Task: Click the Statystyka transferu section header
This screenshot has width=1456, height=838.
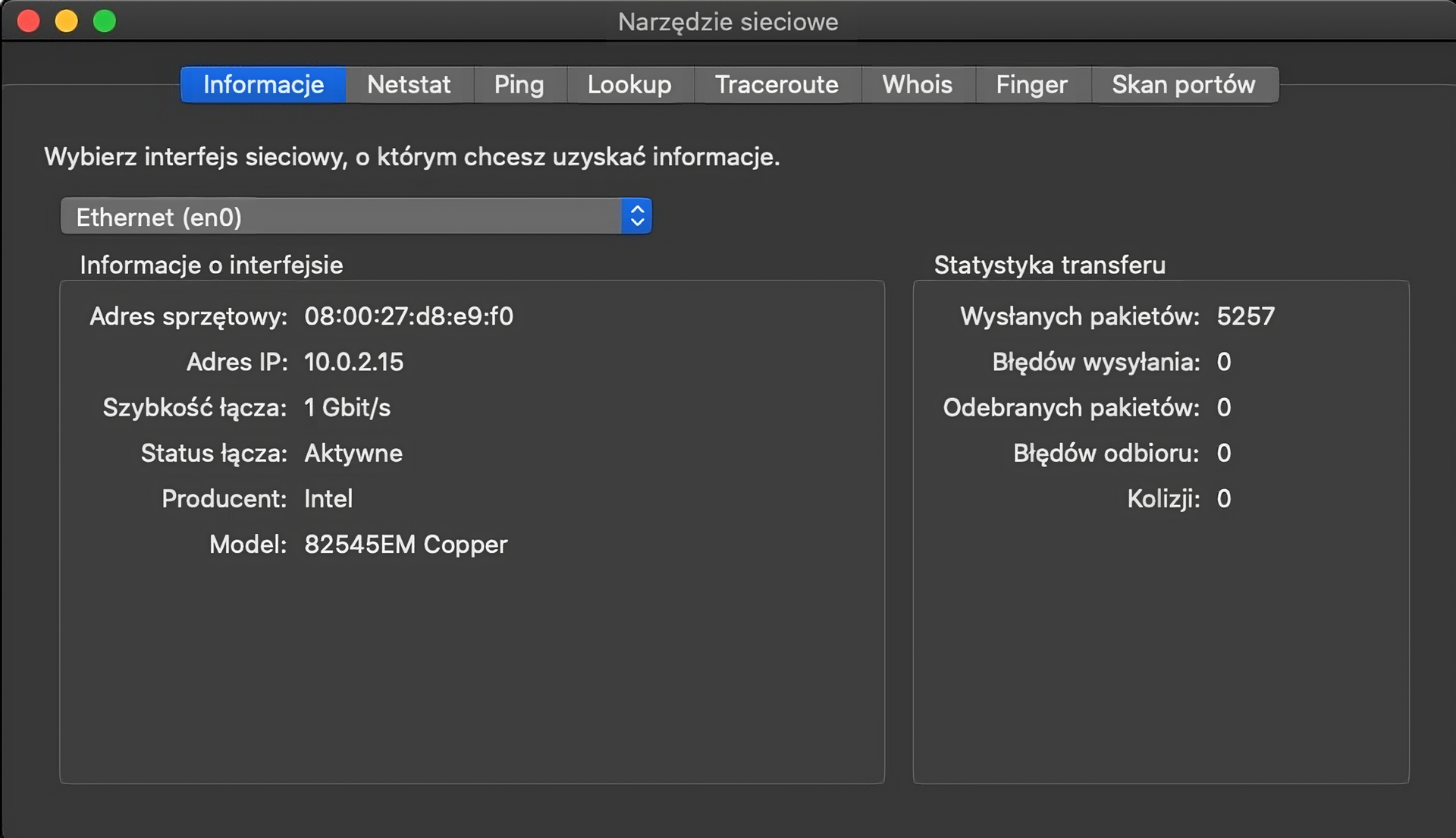Action: pyautogui.click(x=1050, y=265)
